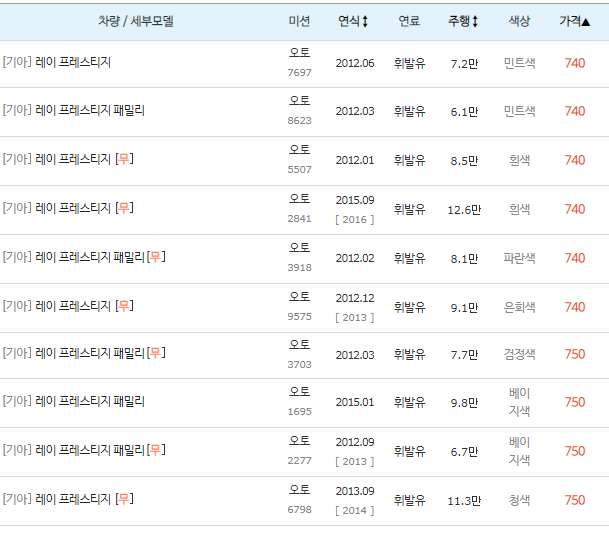Click the 9.1만 mileage value
Image resolution: width=609 pixels, height=534 pixels.
point(464,308)
